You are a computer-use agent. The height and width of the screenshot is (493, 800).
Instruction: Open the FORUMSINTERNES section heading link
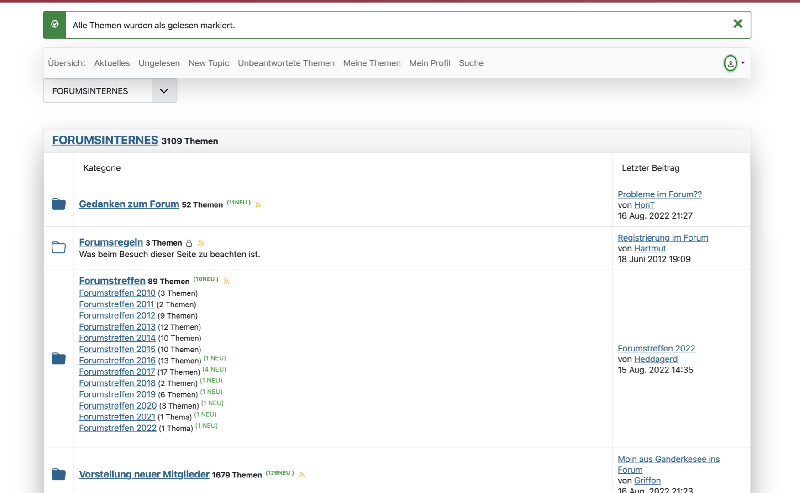point(105,141)
